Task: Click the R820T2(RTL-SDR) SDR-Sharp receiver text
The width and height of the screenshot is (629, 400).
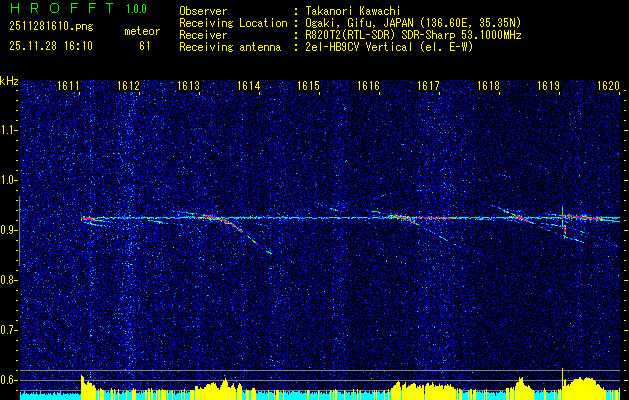Action: point(414,35)
